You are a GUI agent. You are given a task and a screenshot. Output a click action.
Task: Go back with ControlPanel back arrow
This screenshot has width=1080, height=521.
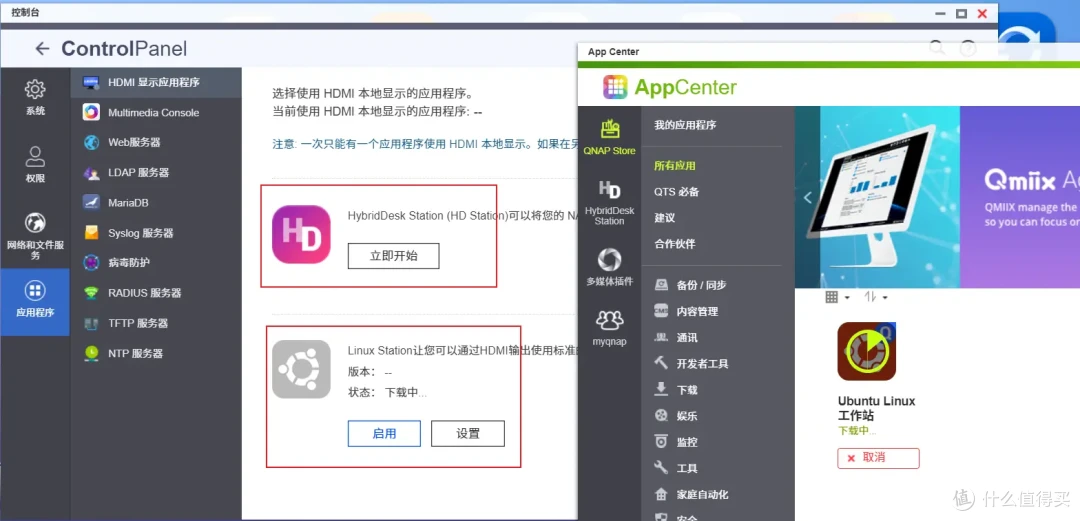pyautogui.click(x=43, y=48)
